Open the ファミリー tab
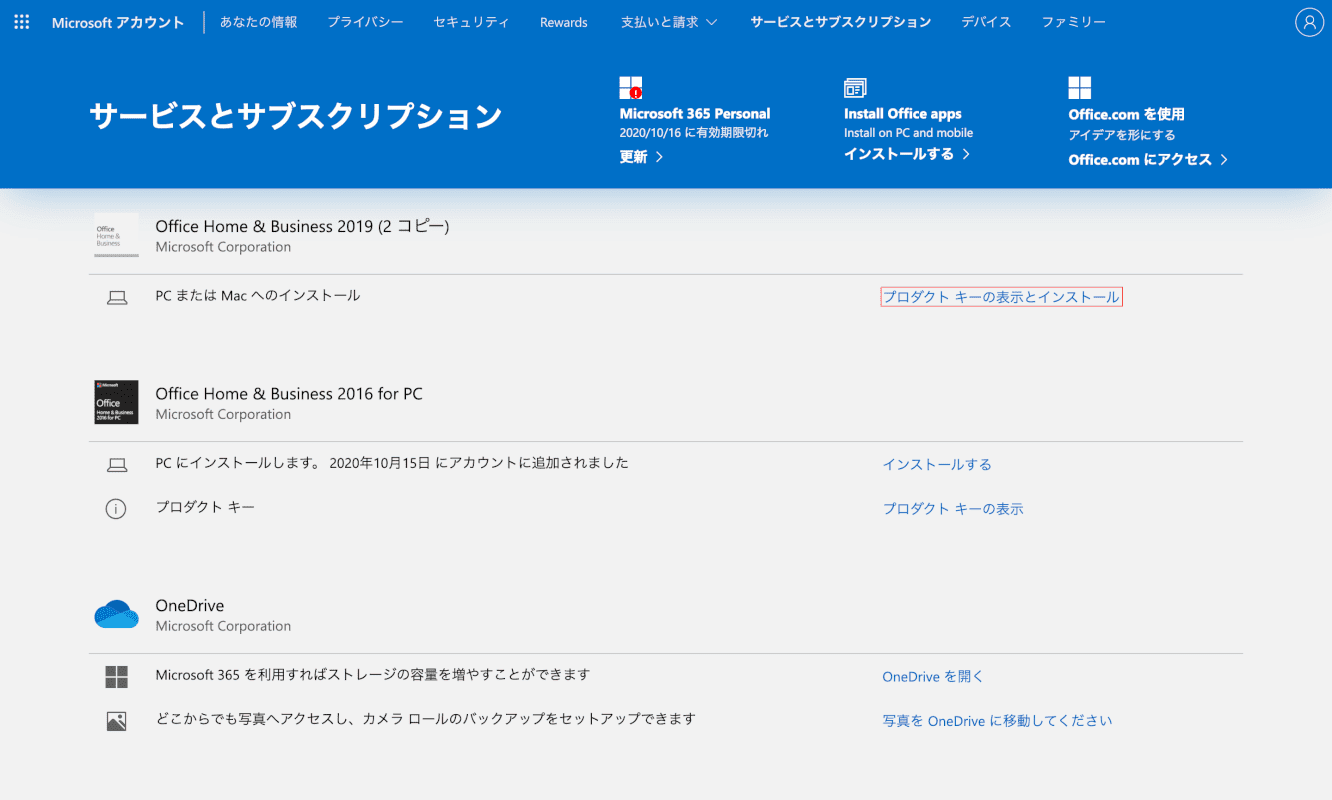The width and height of the screenshot is (1332, 800). (1074, 22)
